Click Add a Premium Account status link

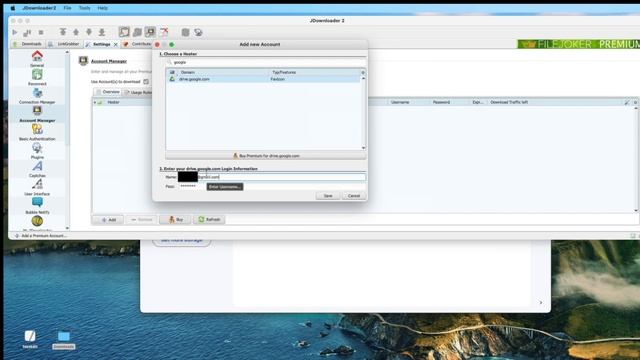40,236
